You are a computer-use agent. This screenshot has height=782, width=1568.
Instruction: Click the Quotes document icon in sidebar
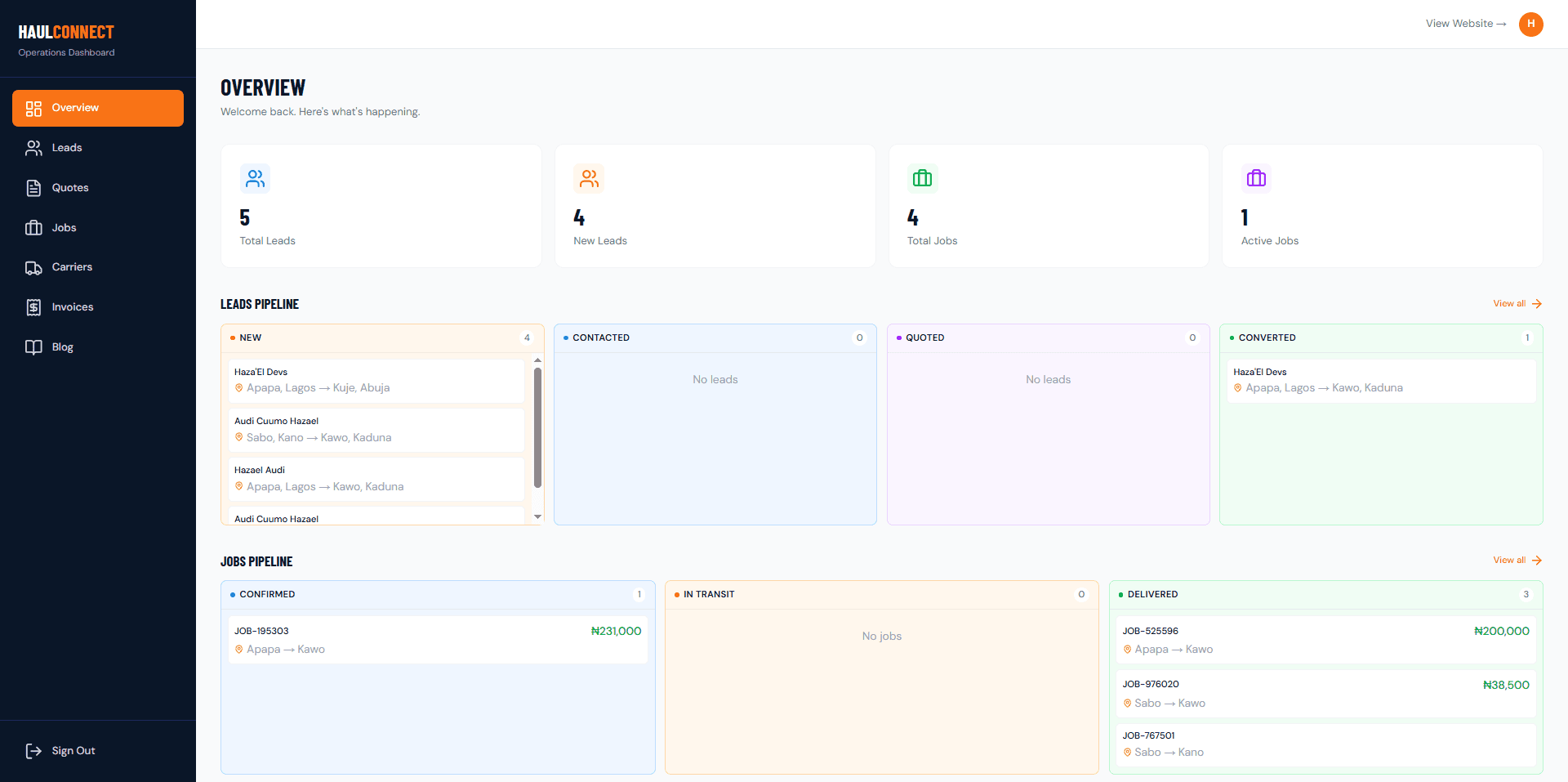tap(33, 188)
